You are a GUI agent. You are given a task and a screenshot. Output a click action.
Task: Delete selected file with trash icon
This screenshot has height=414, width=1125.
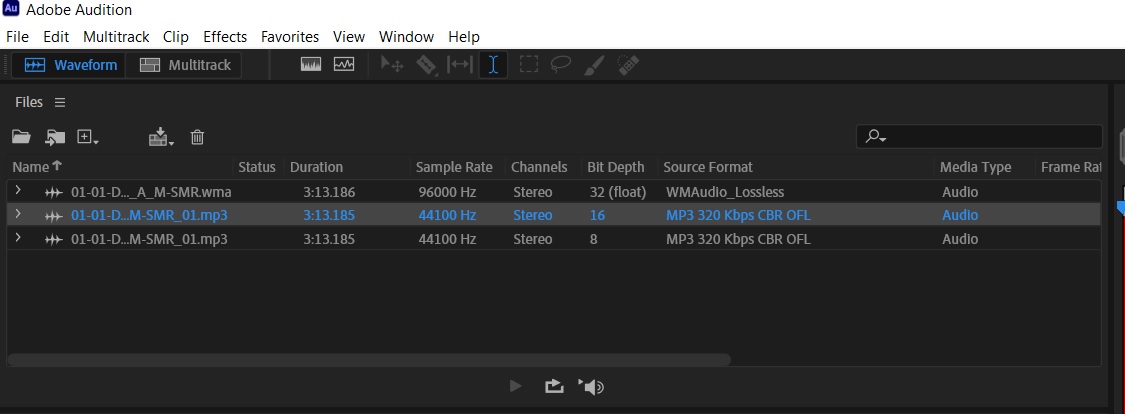coord(197,137)
